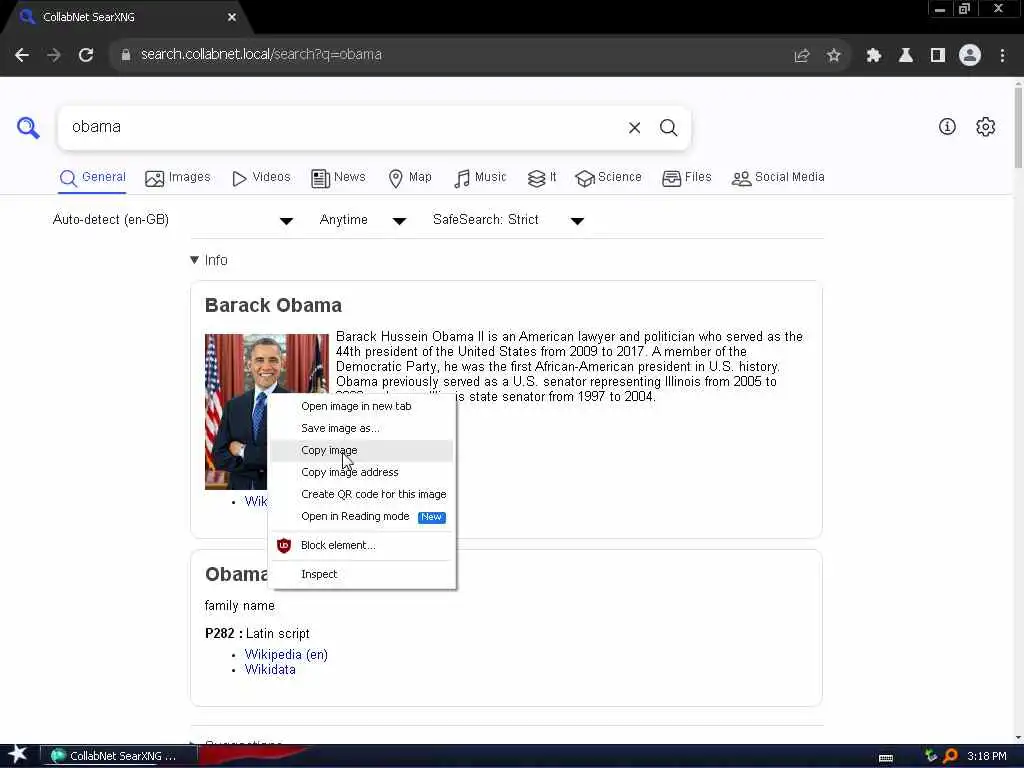The height and width of the screenshot is (768, 1024).
Task: Click the SearXNG logo magnifier
Action: 28,127
